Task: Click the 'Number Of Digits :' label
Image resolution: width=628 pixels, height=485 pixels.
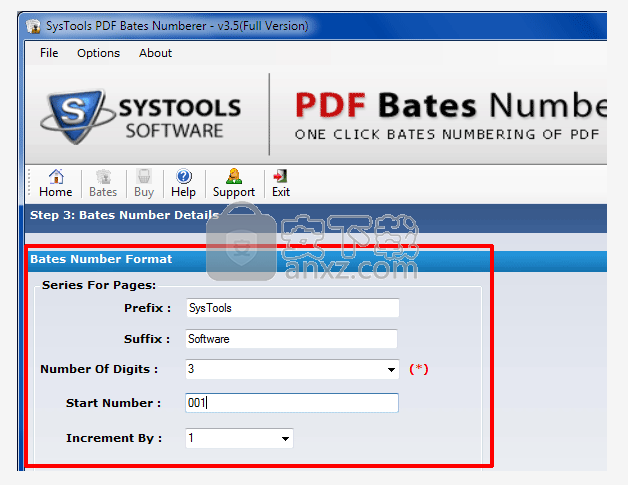Action: click(99, 369)
